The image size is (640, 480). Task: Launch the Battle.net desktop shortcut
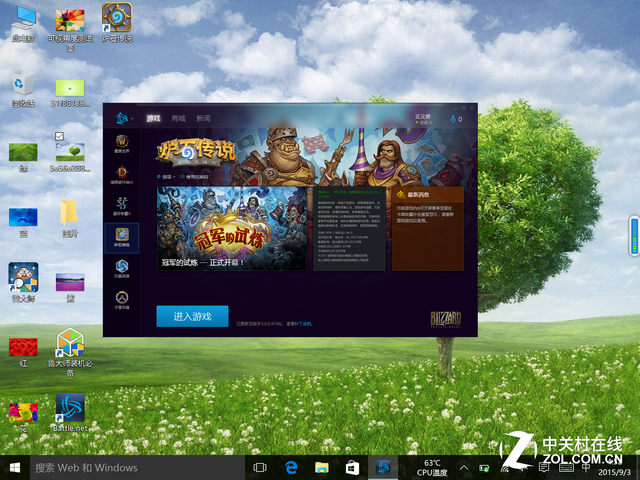(x=70, y=412)
